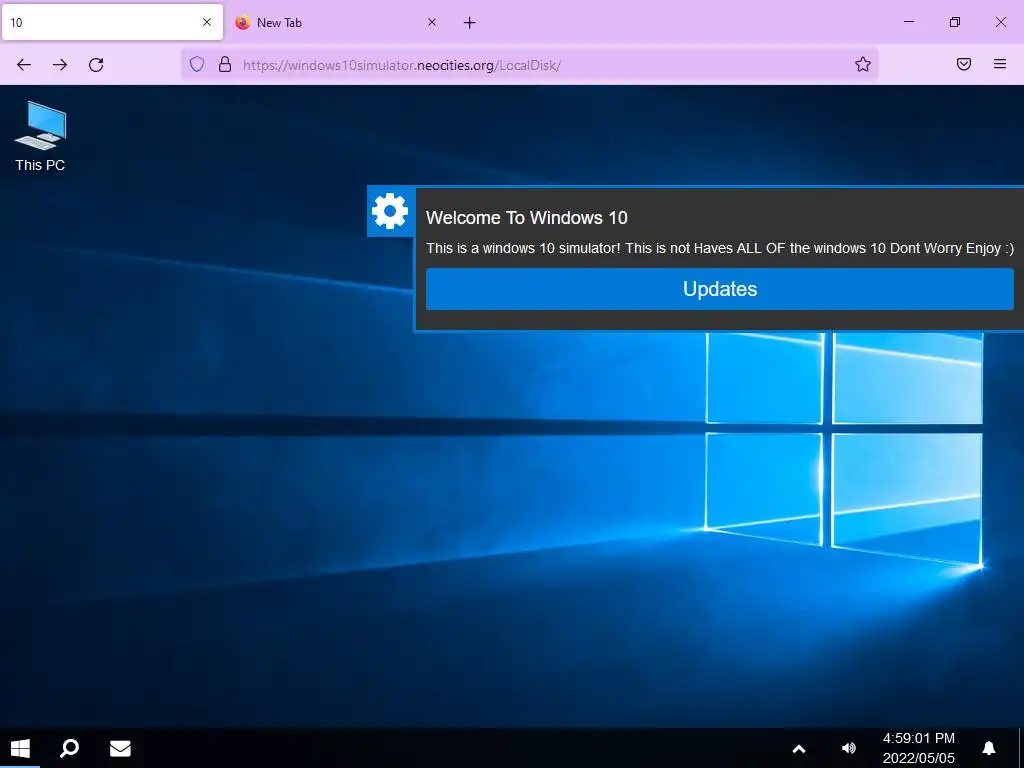Open the This PC desktop icon
This screenshot has width=1024, height=768.
(x=40, y=136)
